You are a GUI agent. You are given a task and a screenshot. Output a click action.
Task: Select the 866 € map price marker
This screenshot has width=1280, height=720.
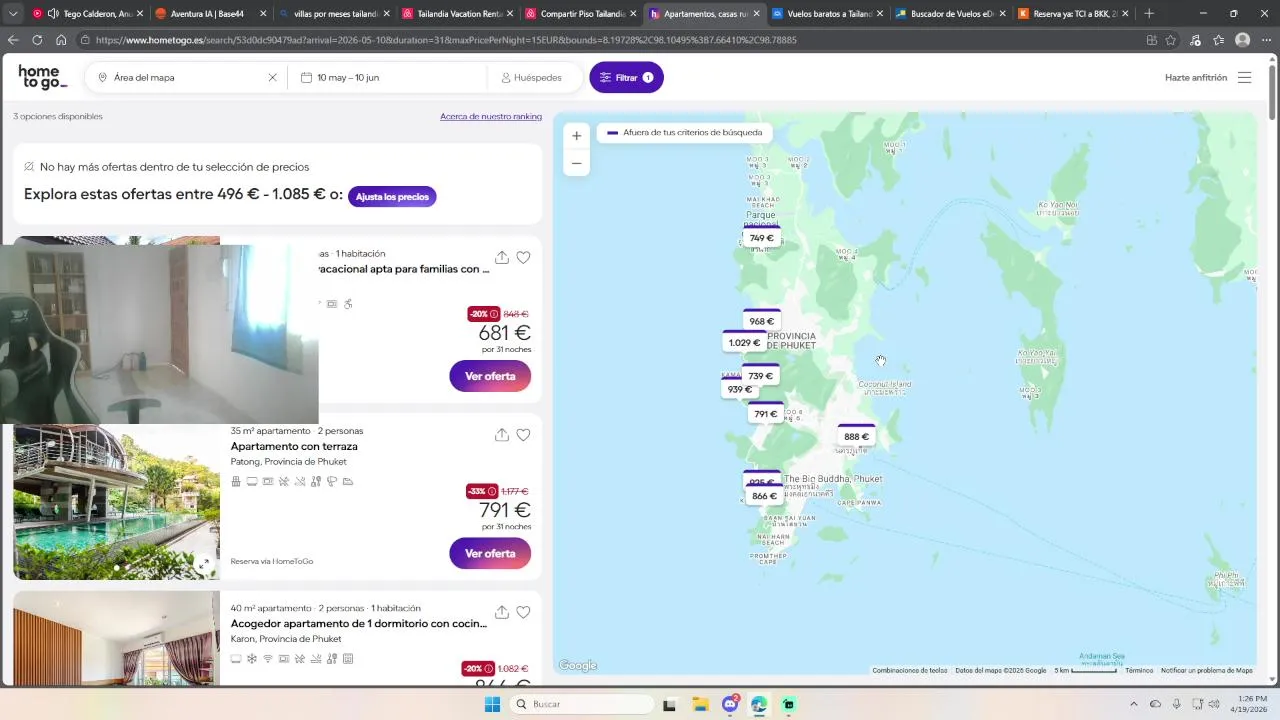[764, 496]
